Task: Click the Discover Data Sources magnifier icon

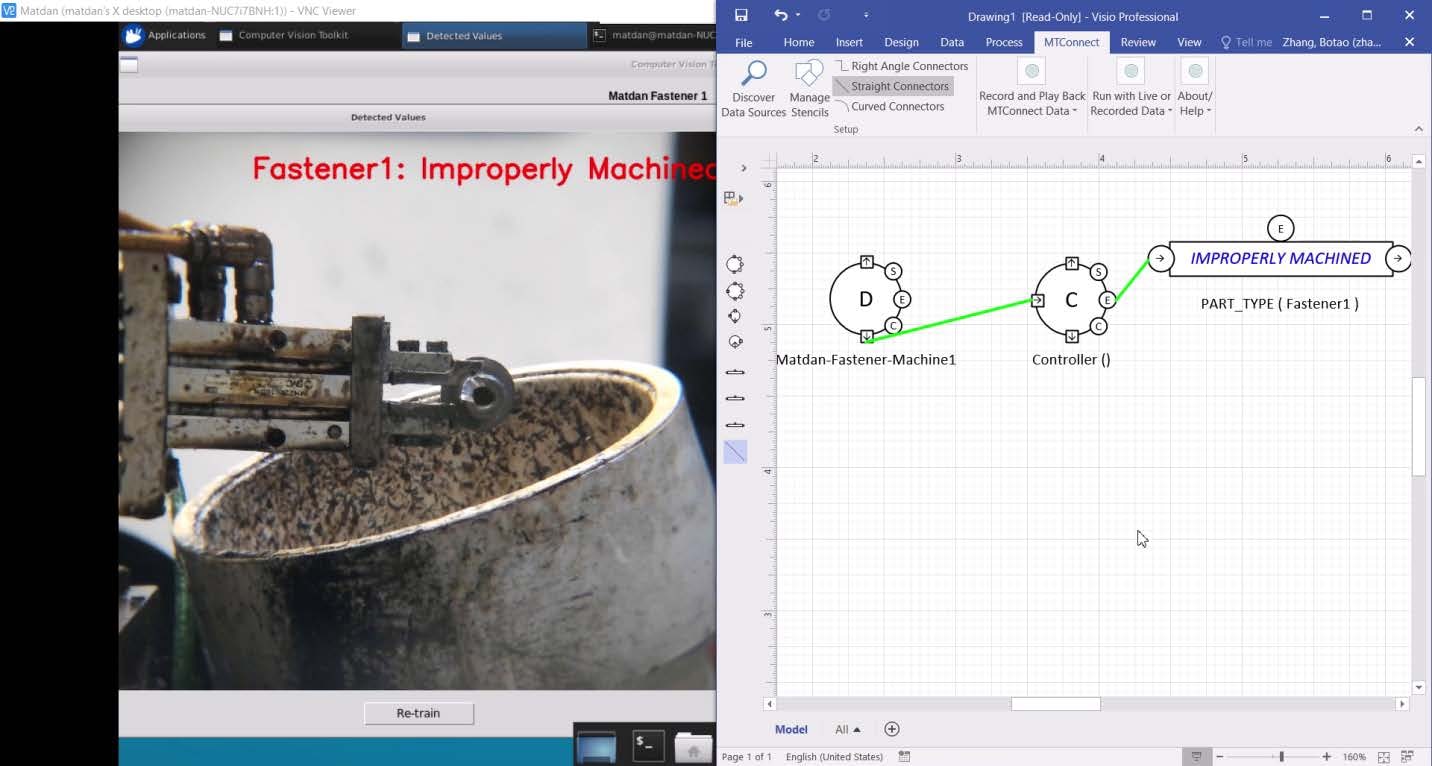Action: [753, 74]
